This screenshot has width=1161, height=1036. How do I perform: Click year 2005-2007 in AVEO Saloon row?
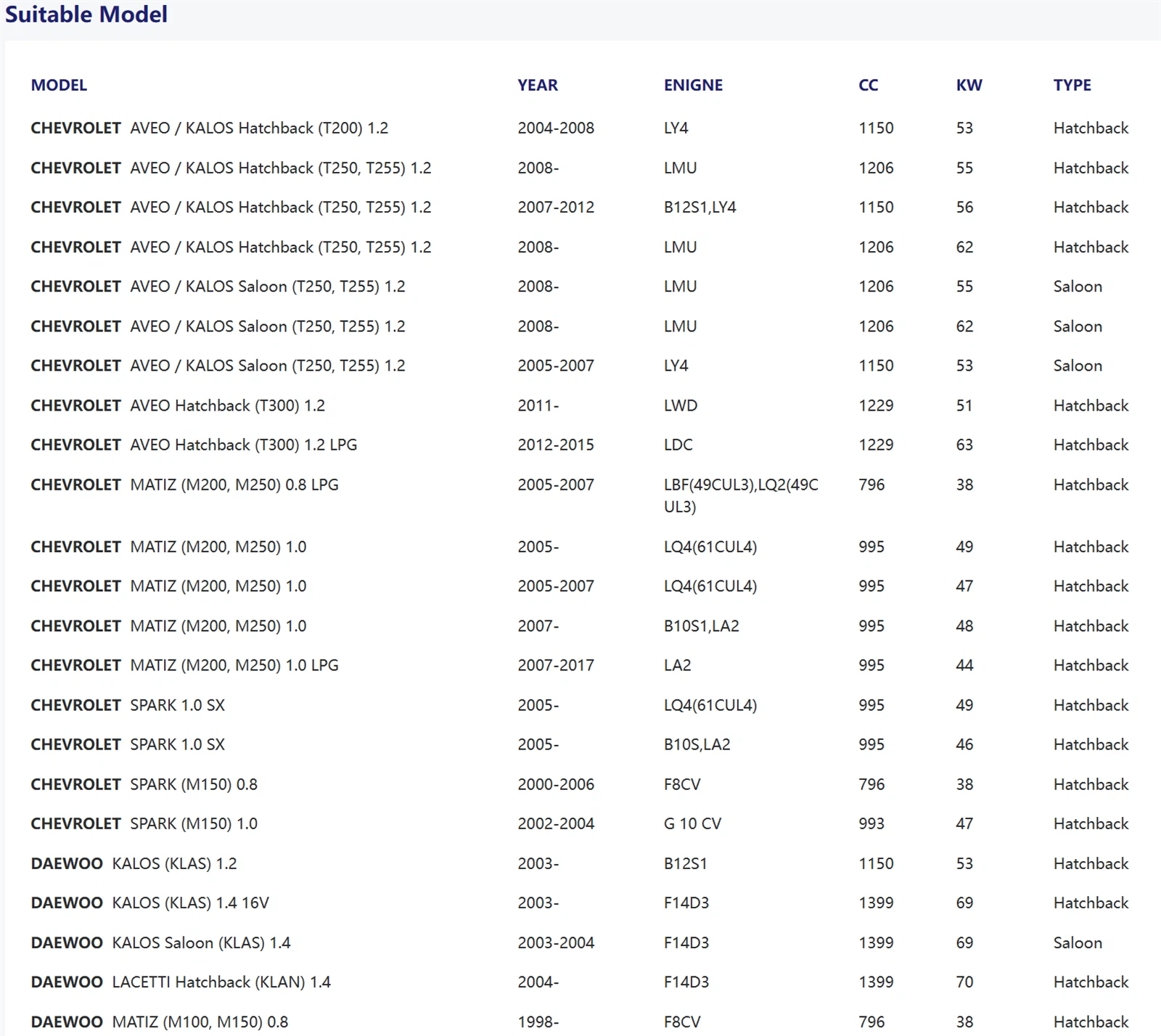(x=556, y=366)
